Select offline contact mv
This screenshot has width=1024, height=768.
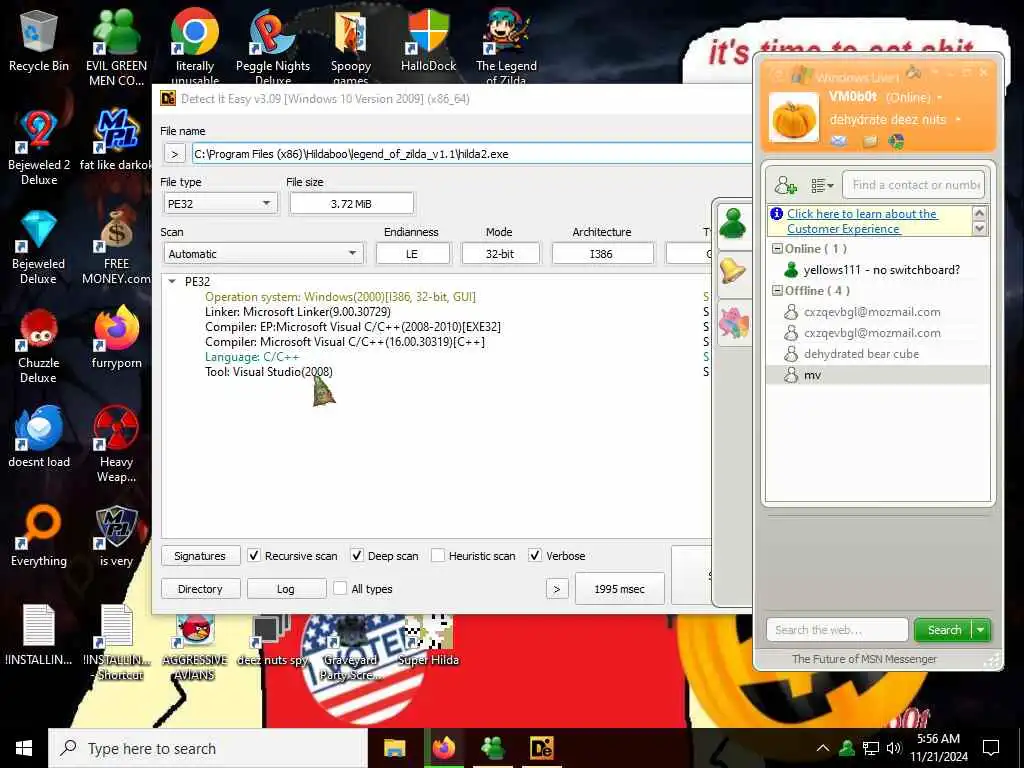(877, 375)
